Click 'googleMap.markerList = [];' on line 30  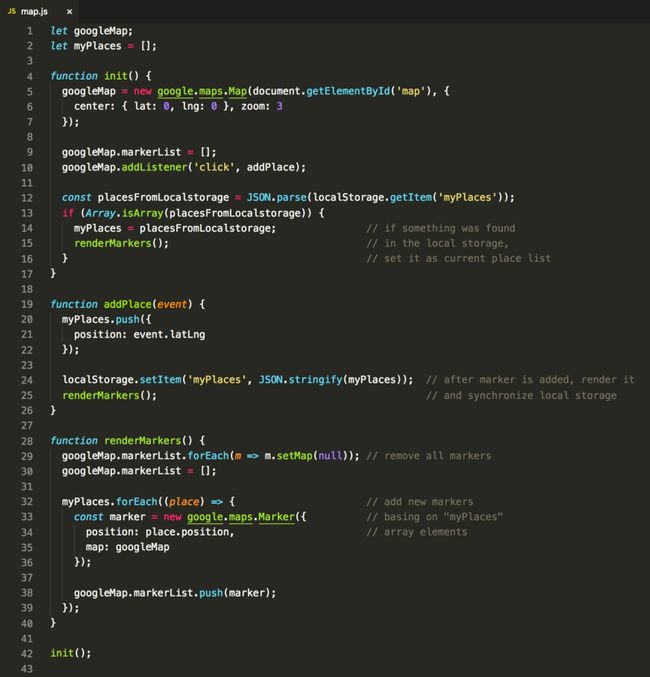point(139,471)
